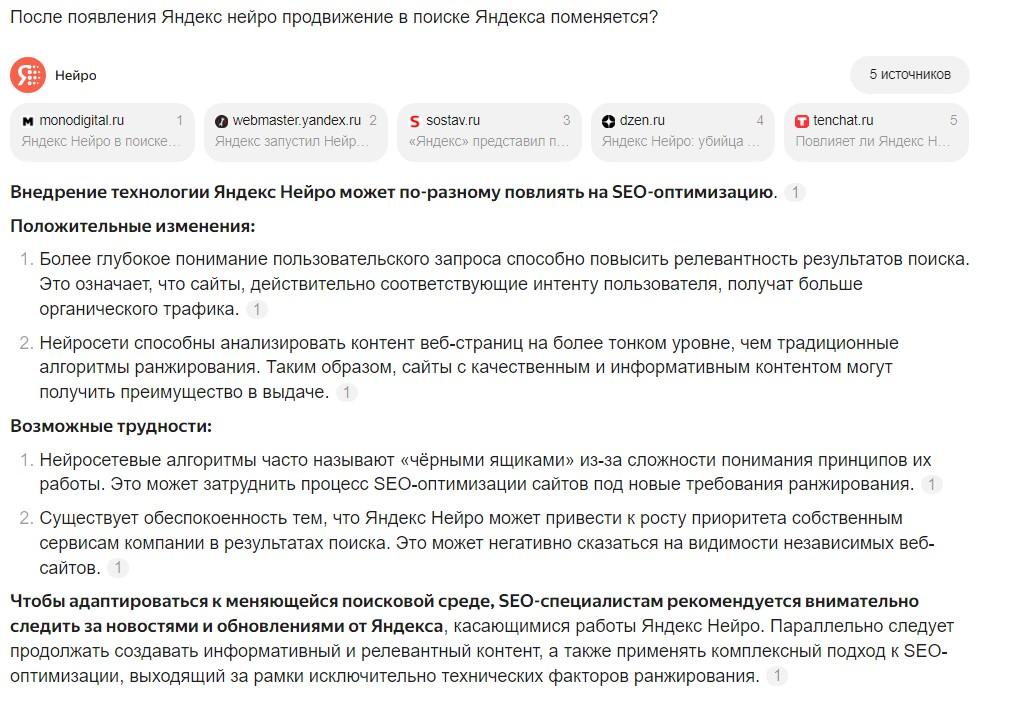Screen dimensions: 1016x702
Task: Click citation badge after 'требования ранжирования'
Action: (931, 485)
